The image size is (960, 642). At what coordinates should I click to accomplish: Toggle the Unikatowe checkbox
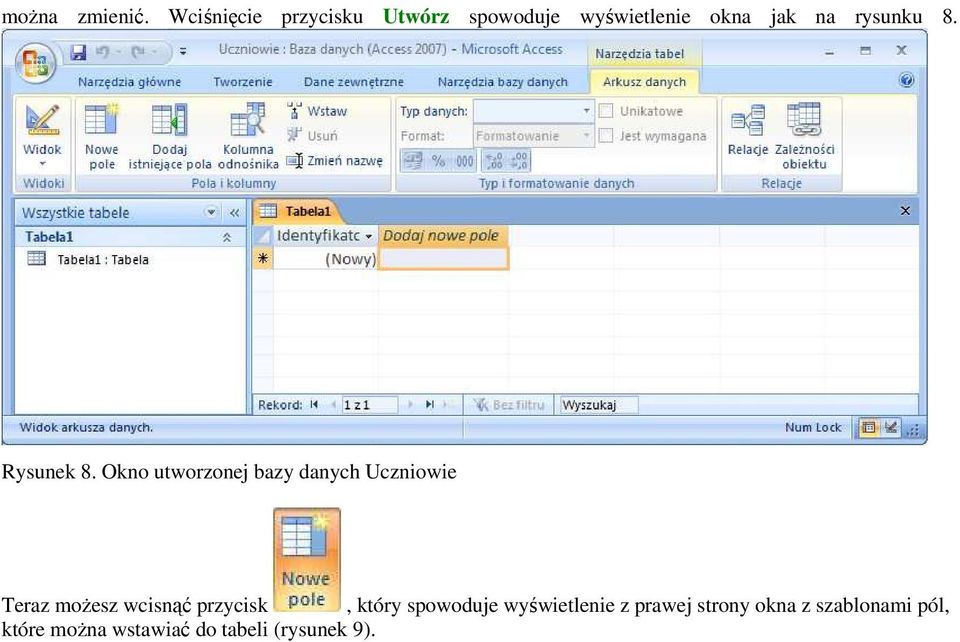[x=606, y=111]
